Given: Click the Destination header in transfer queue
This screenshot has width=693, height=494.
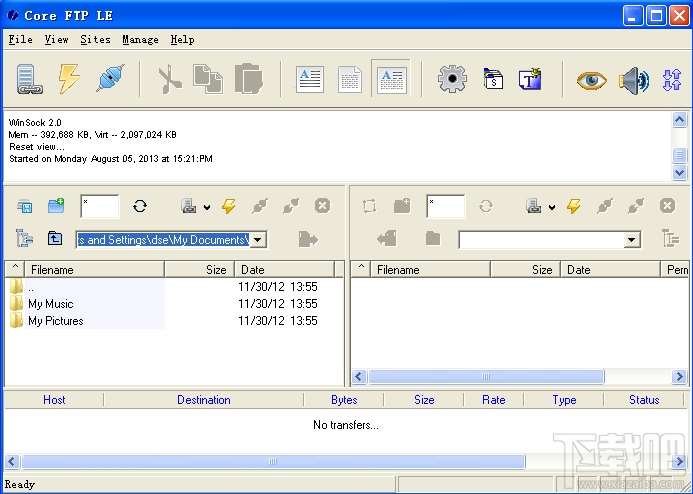Looking at the screenshot, I should (x=204, y=400).
